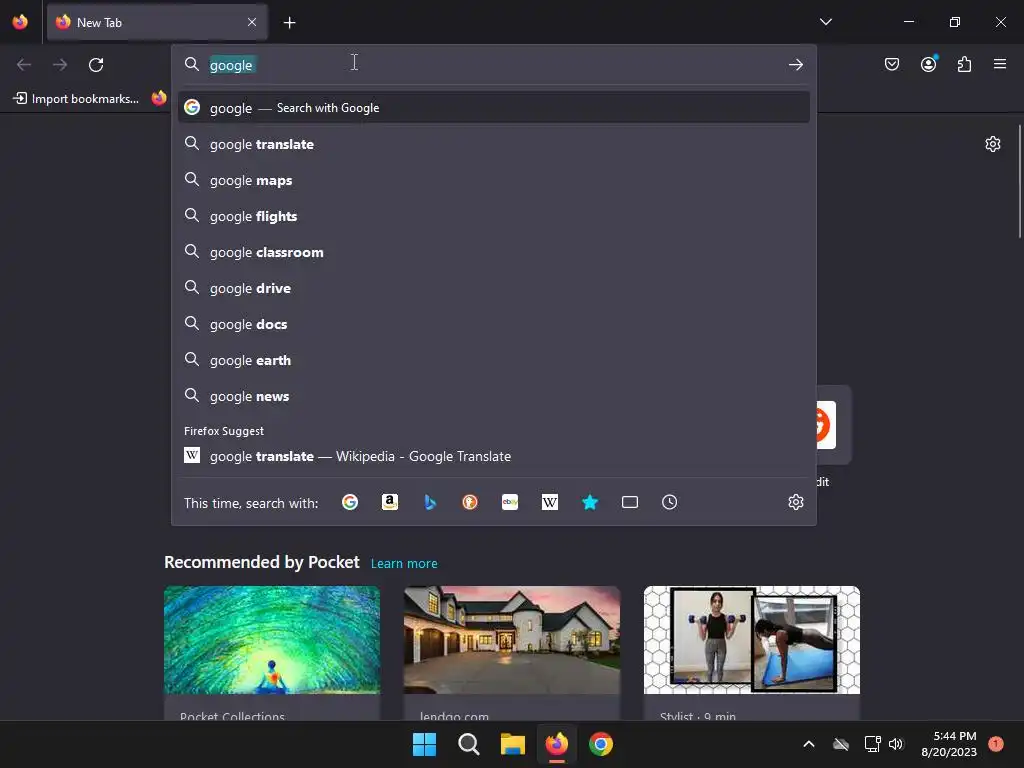Viewport: 1024px width, 768px height.
Task: Search this time with DuckDuckGo icon
Action: click(x=470, y=502)
